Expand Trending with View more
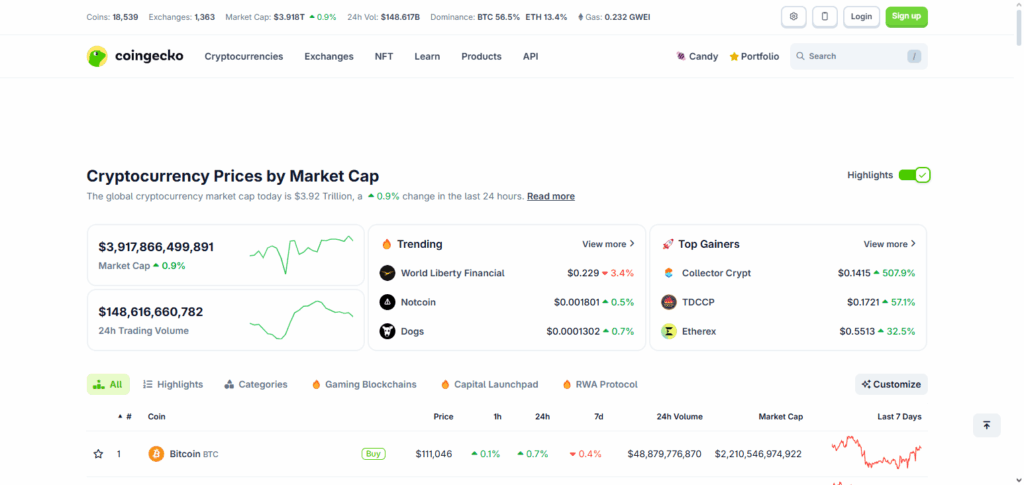The height and width of the screenshot is (485, 1024). [x=608, y=244]
